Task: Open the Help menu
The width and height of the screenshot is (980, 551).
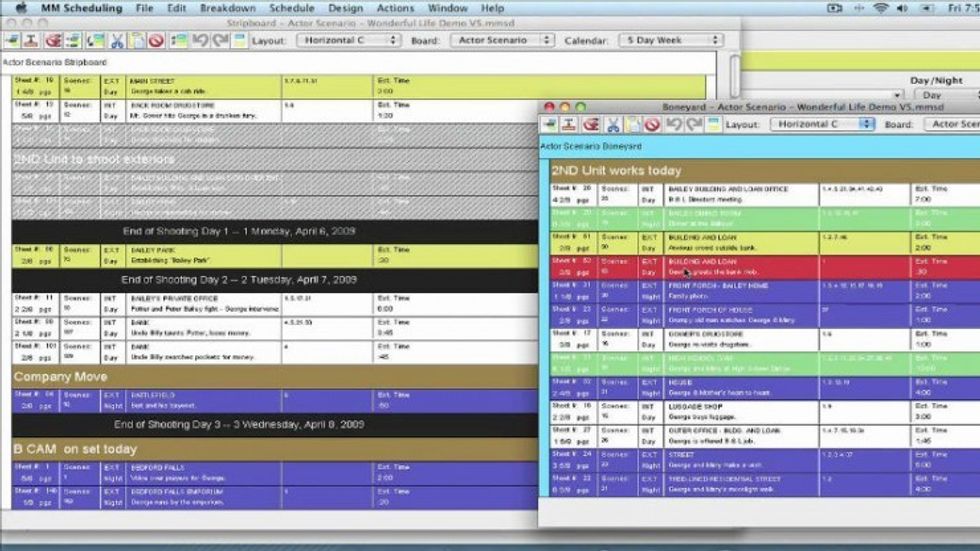Action: (x=492, y=8)
